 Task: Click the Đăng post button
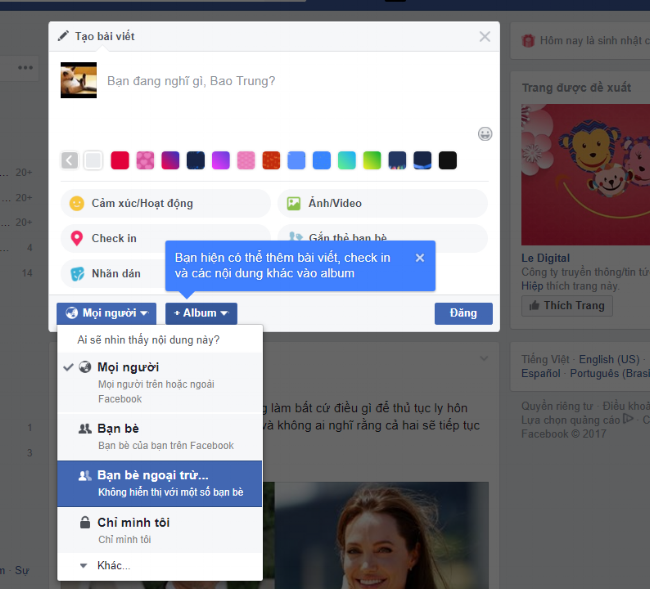pos(463,313)
